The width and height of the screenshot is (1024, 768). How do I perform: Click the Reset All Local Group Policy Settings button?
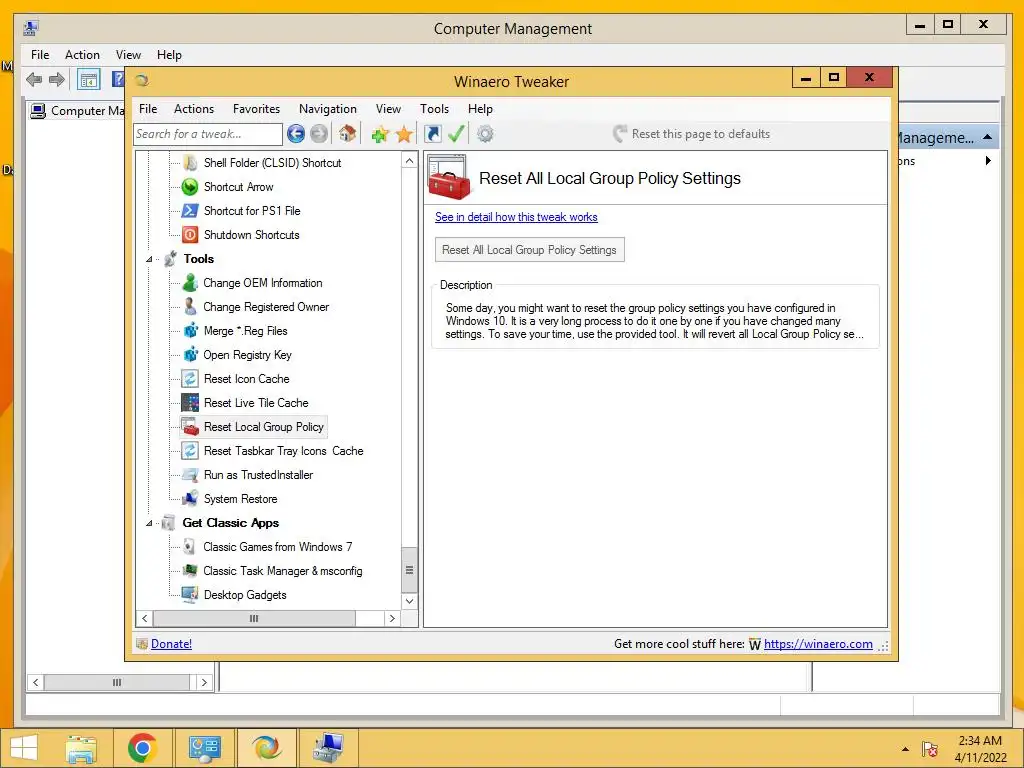[x=530, y=249]
